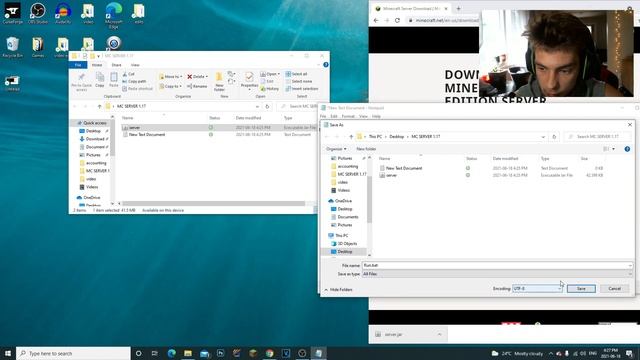Open the Recycle Bin icon on desktop
This screenshot has width=640, height=360.
12,47
